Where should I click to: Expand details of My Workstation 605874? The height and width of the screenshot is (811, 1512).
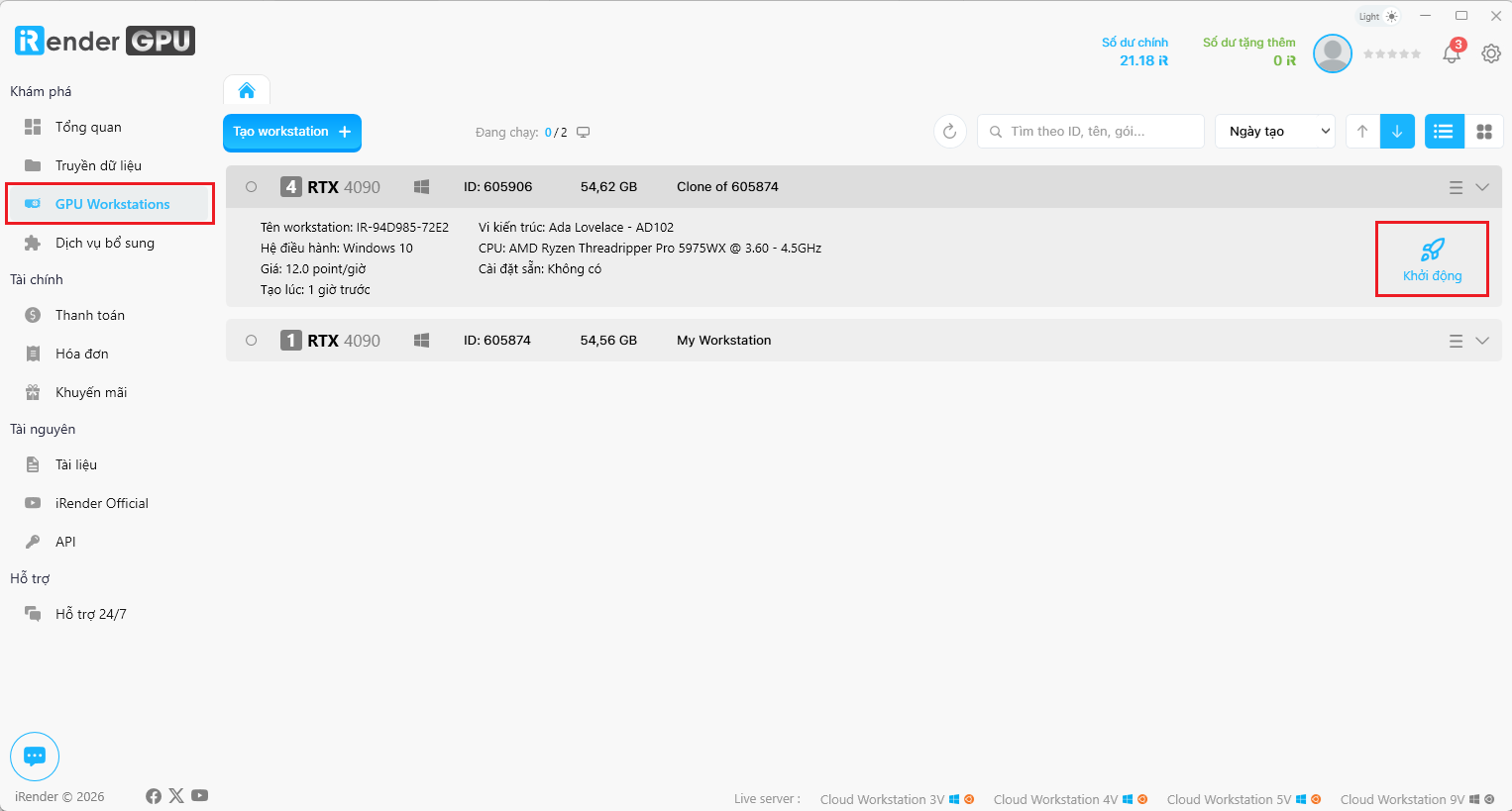[x=1482, y=341]
